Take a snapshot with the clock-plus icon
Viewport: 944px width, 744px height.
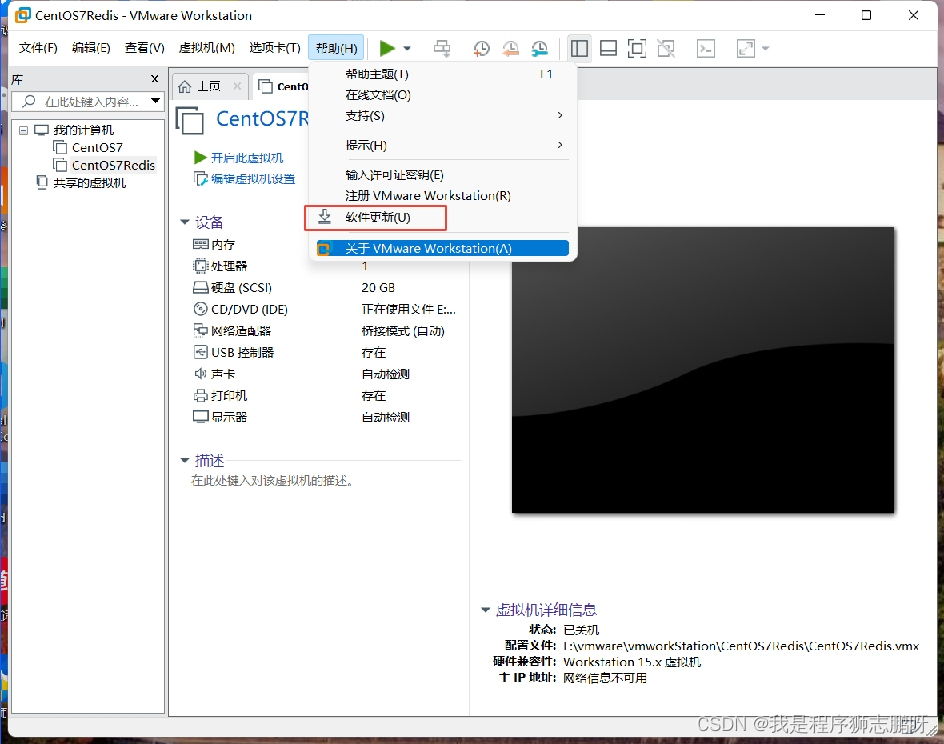(481, 48)
